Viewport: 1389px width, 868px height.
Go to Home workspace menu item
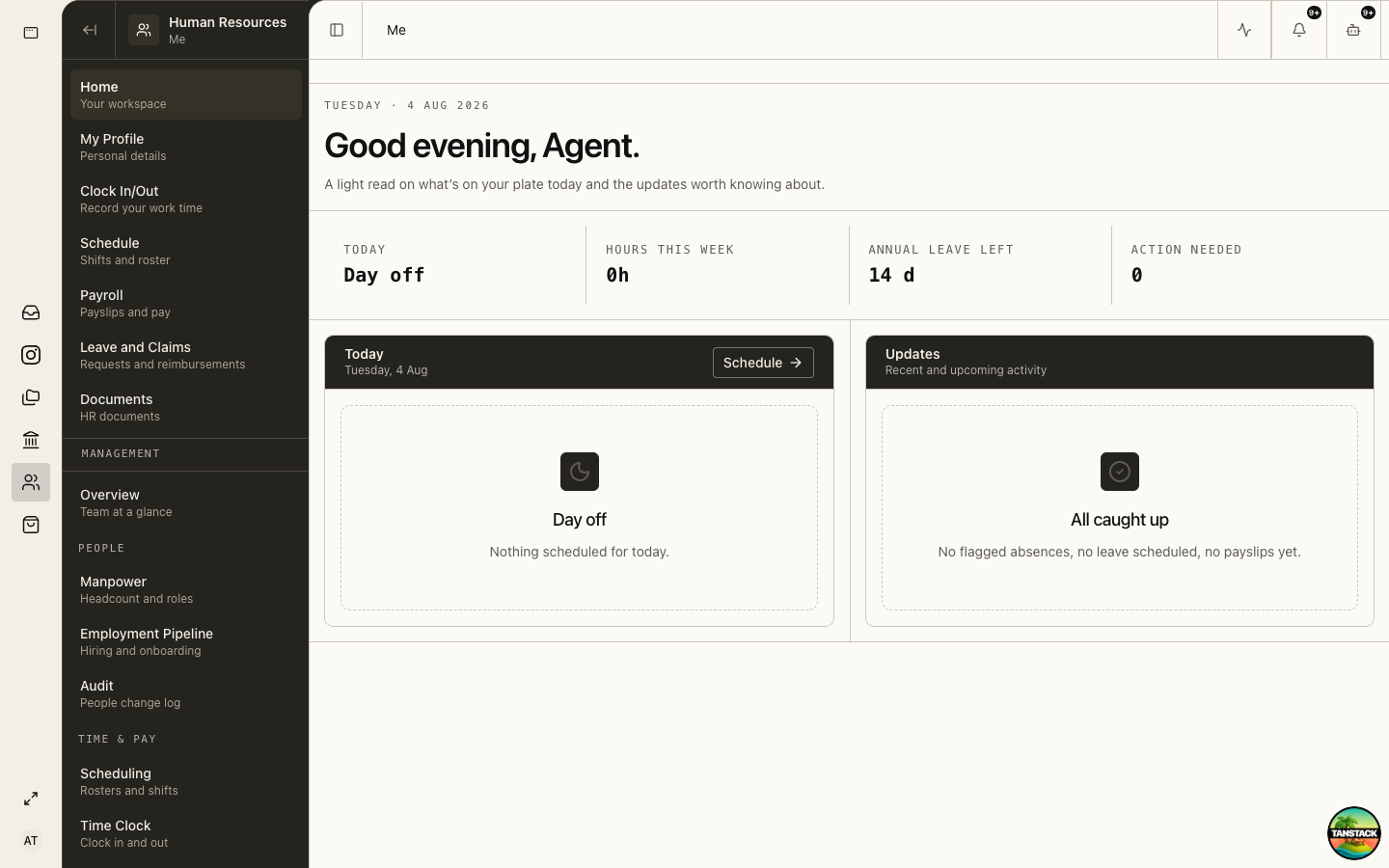point(186,95)
